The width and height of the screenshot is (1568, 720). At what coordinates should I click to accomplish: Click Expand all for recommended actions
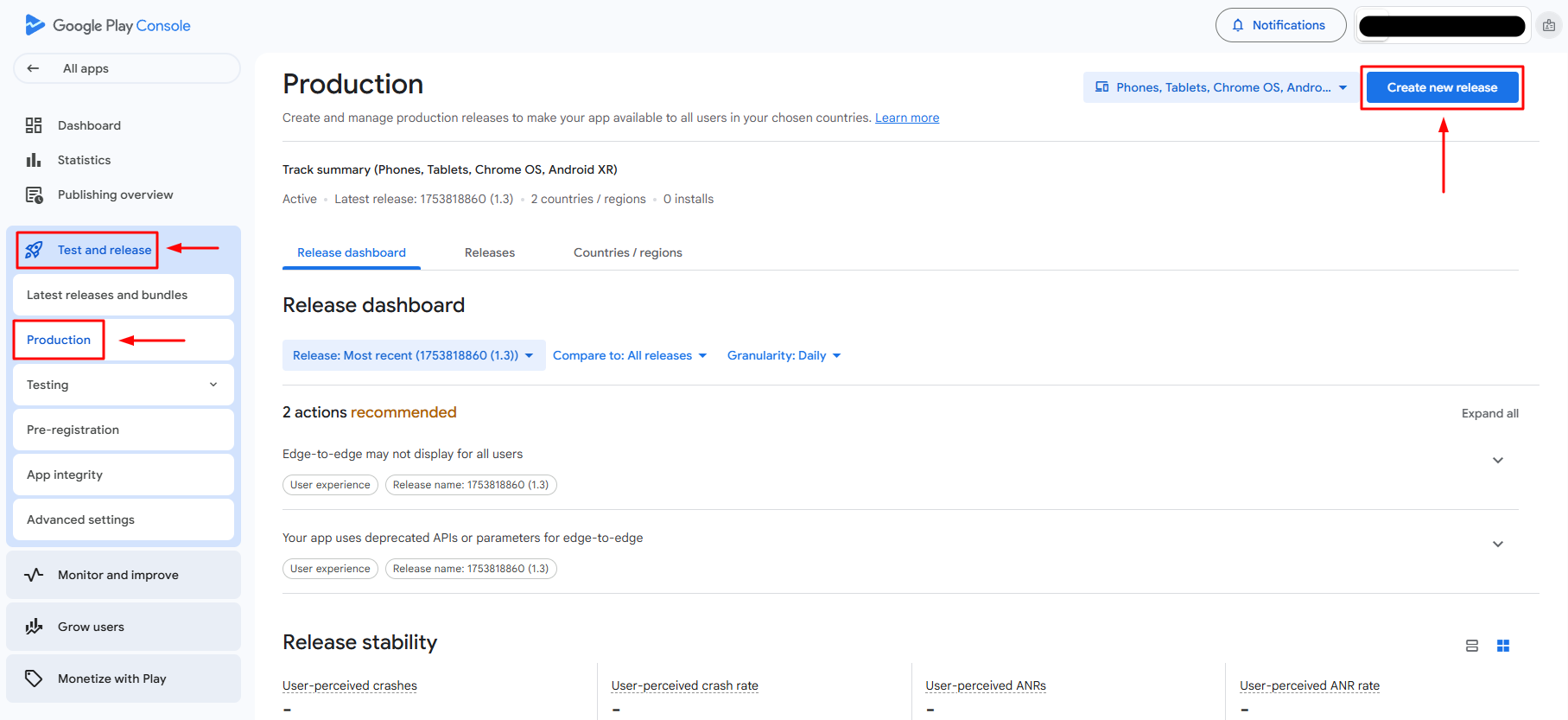pyautogui.click(x=1490, y=413)
